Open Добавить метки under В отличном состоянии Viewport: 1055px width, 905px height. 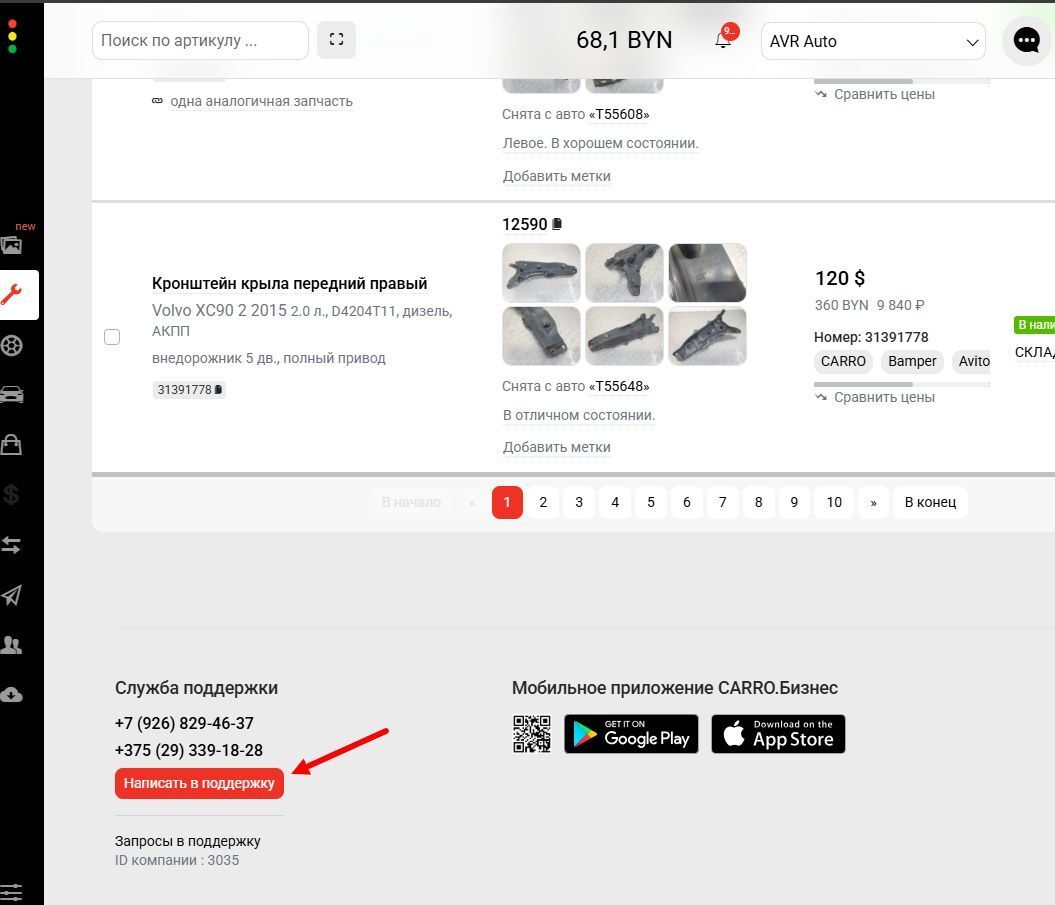click(556, 447)
